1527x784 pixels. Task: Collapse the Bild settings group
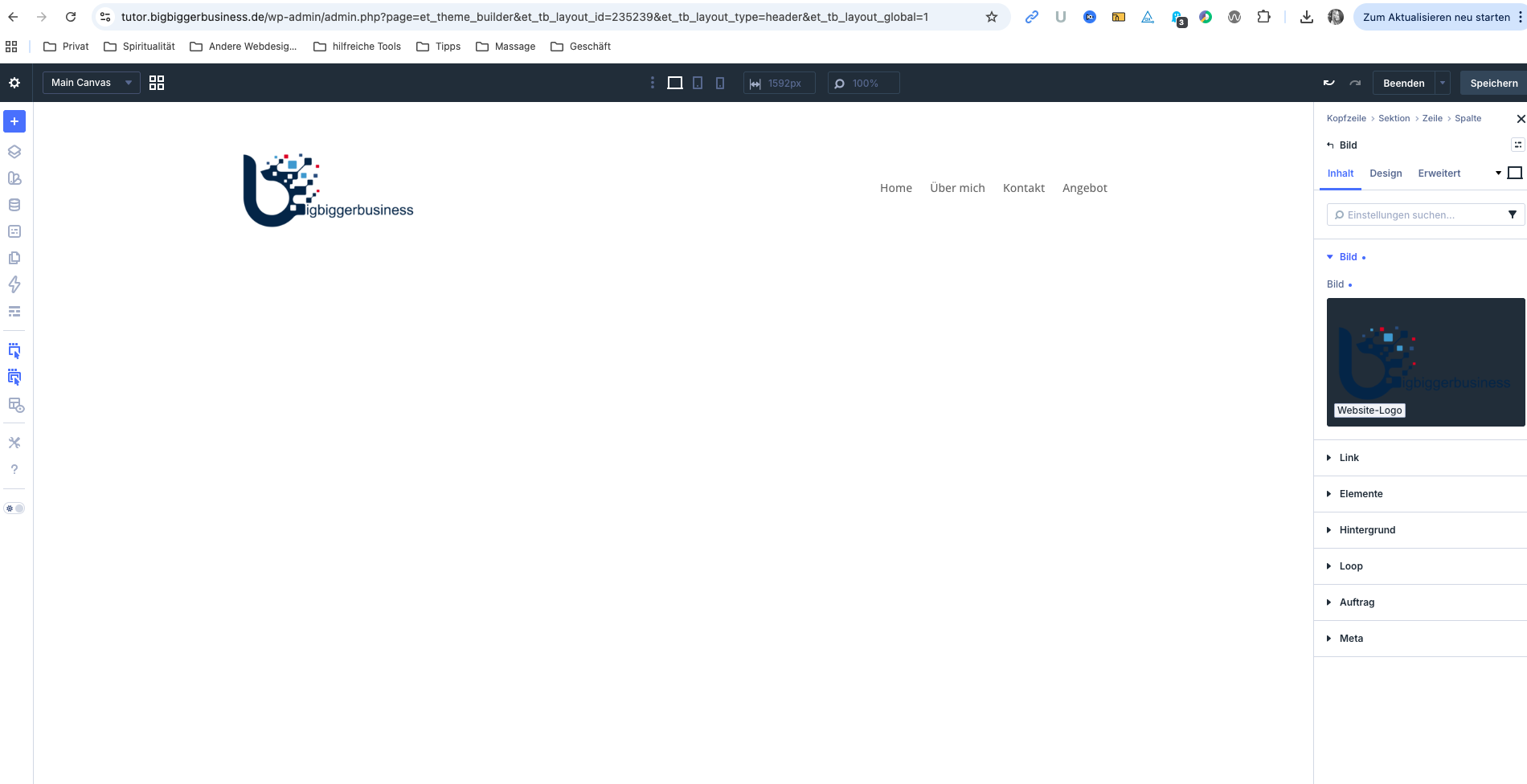pos(1347,257)
